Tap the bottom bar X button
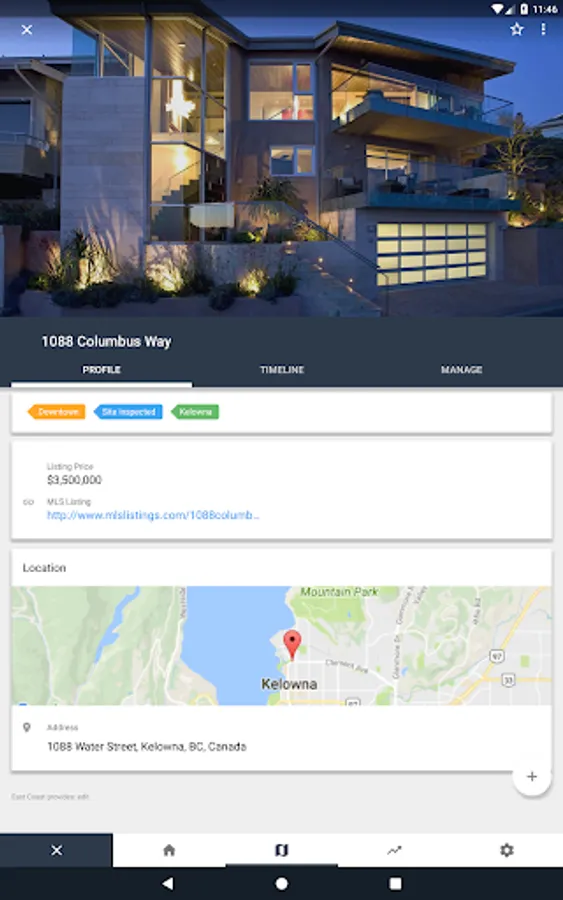563x900 pixels. click(x=56, y=850)
